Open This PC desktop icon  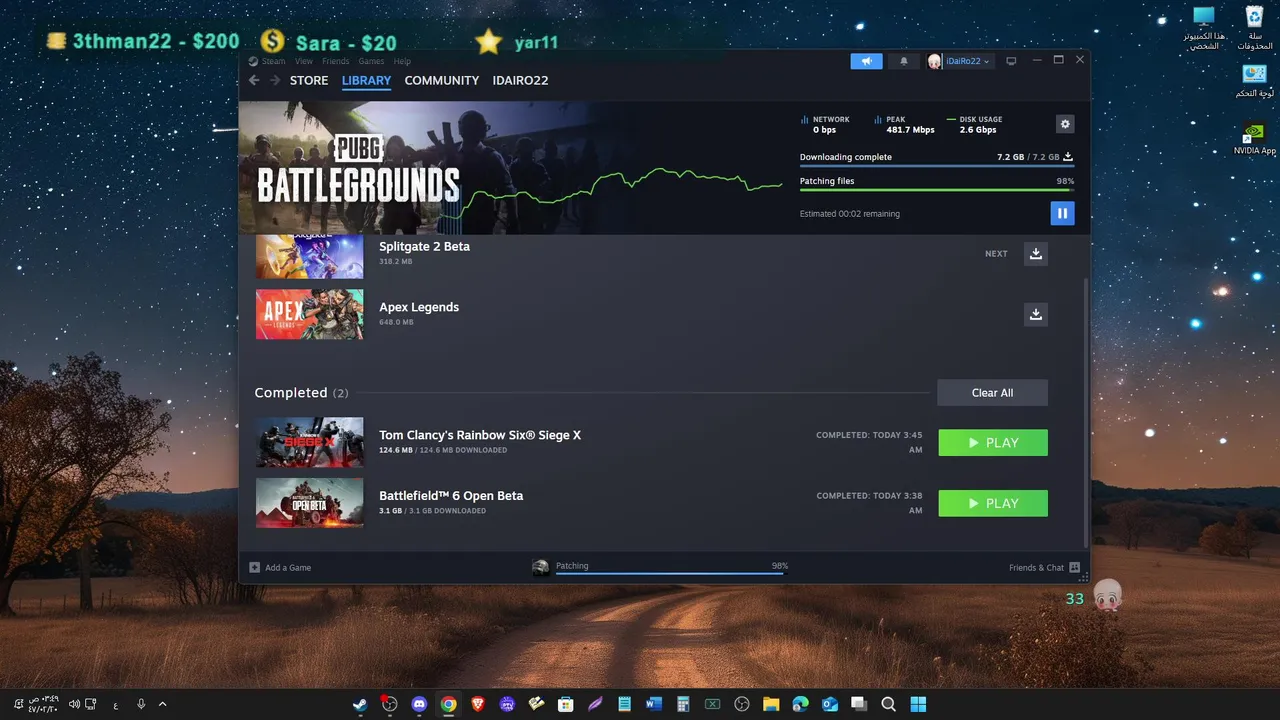1204,28
